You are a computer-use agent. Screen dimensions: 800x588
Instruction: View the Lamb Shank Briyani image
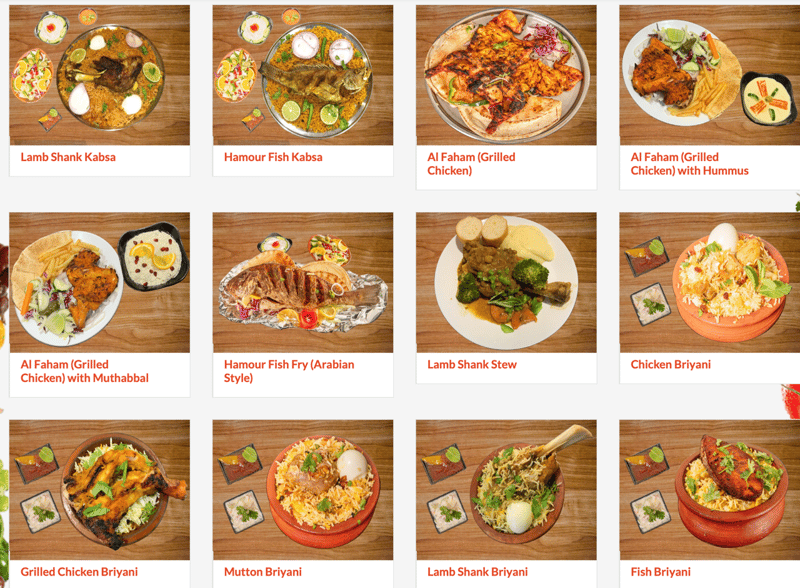tap(506, 490)
